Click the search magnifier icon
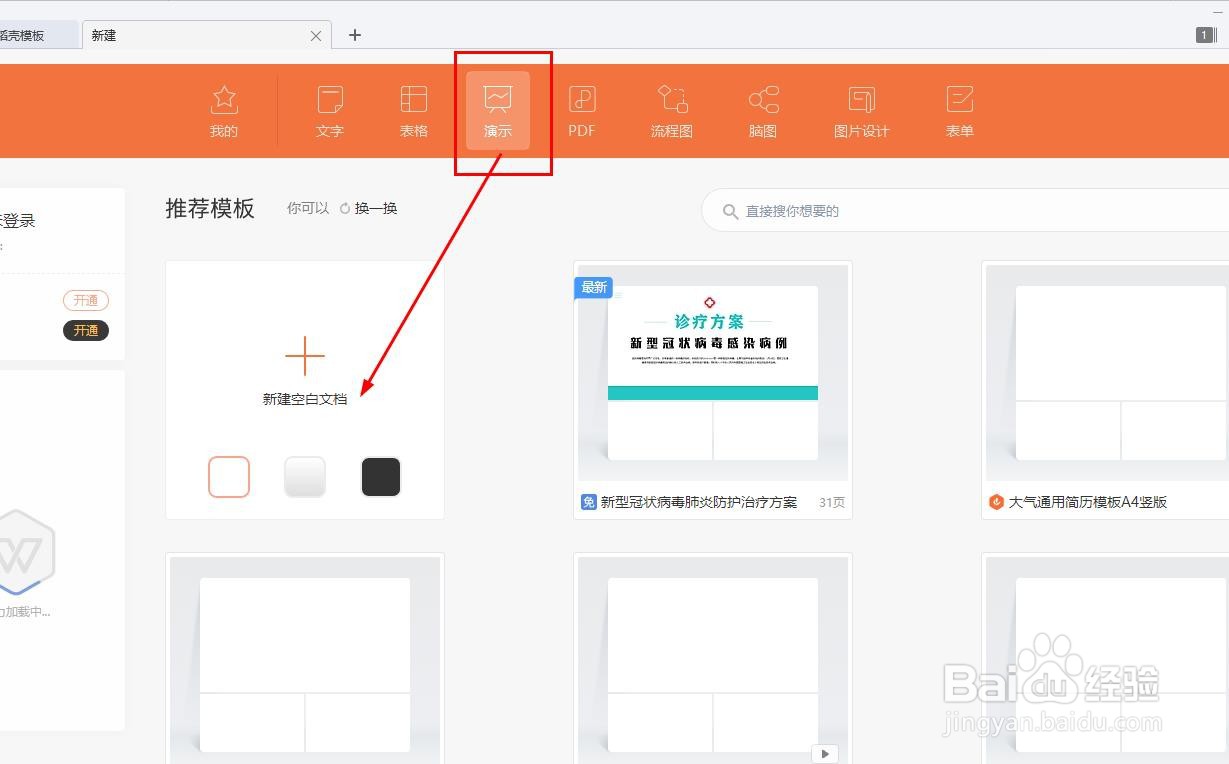This screenshot has width=1229, height=764. [x=731, y=212]
